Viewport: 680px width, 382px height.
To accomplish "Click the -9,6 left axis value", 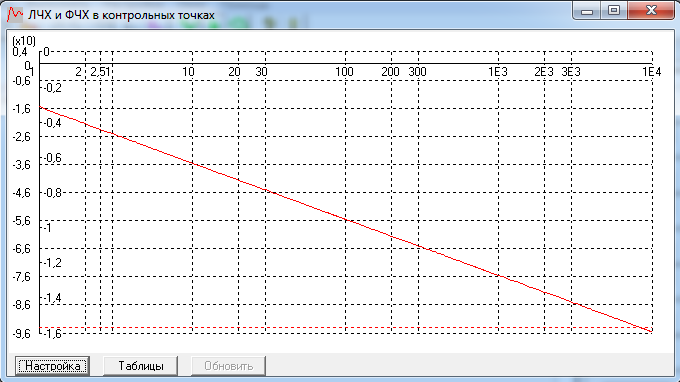I will coord(22,334).
